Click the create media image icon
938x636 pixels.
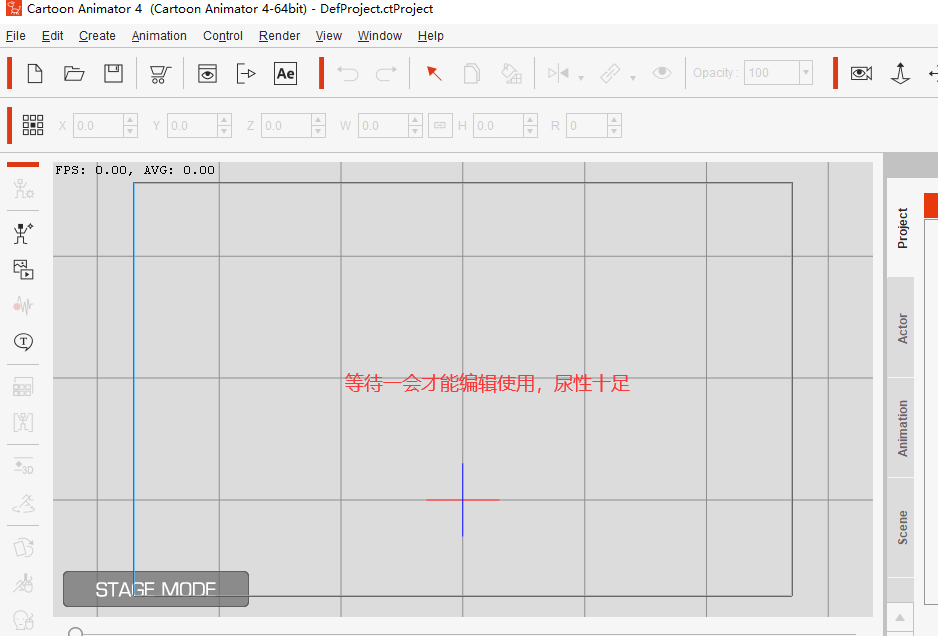[x=23, y=270]
